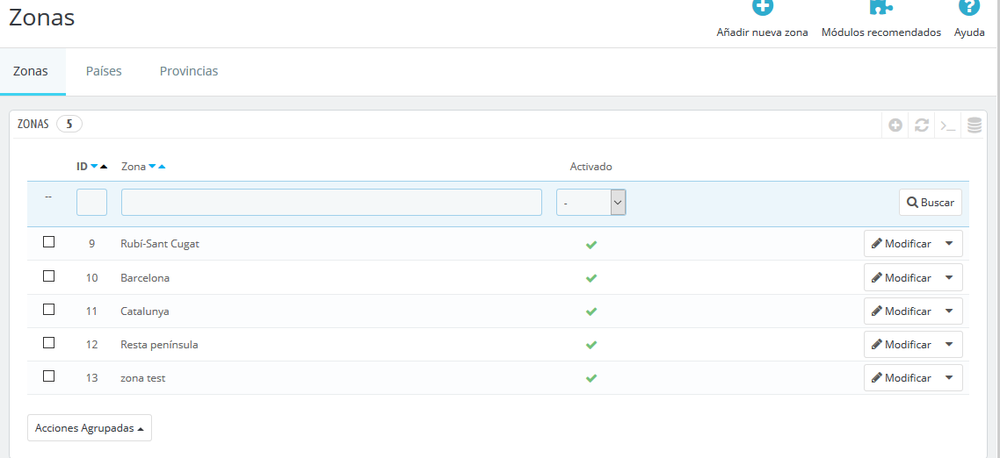The height and width of the screenshot is (458, 1000).
Task: Sort ID column descending arrow
Action: (x=94, y=166)
